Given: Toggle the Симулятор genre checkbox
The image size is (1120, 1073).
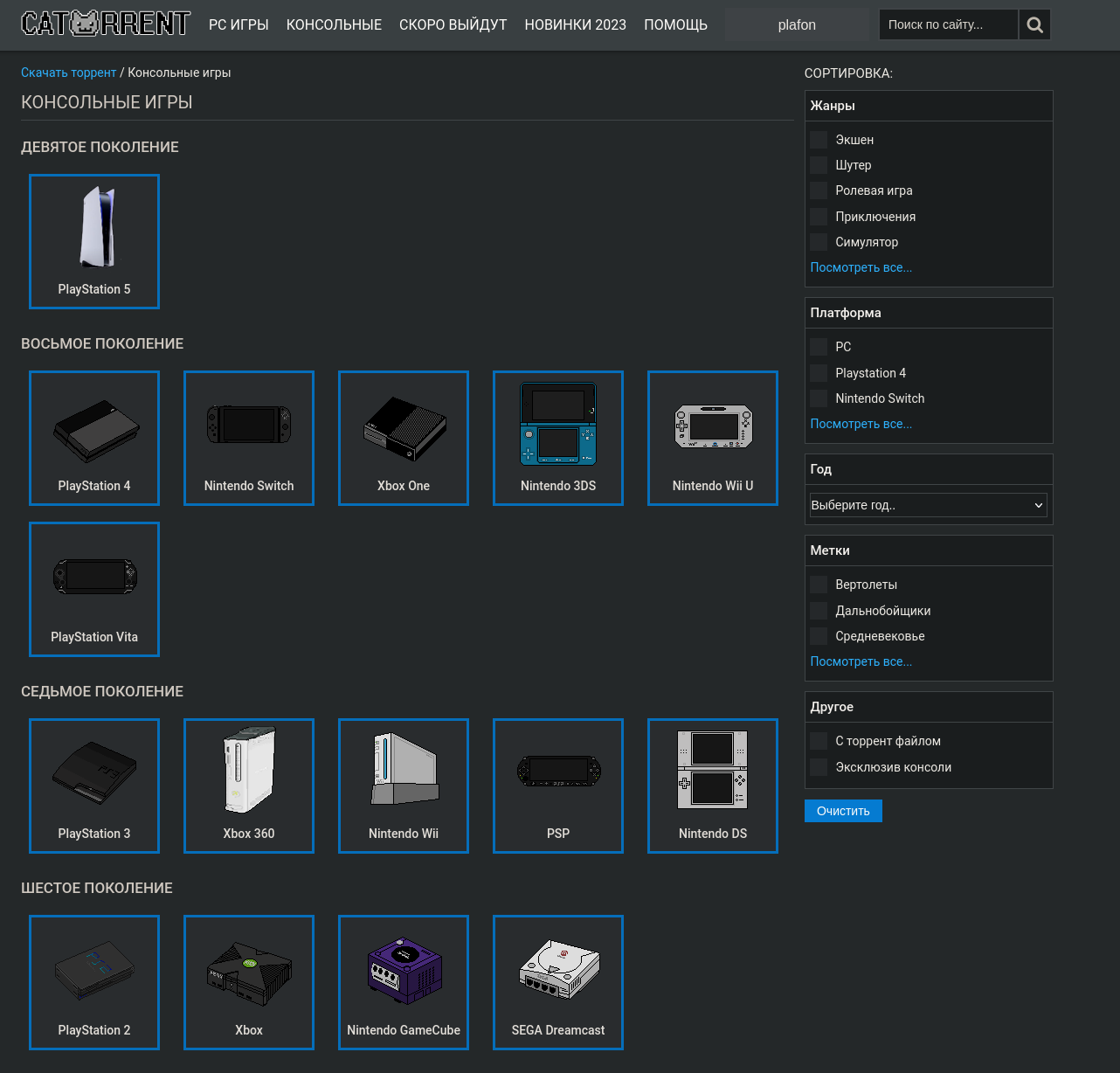Looking at the screenshot, I should [819, 242].
